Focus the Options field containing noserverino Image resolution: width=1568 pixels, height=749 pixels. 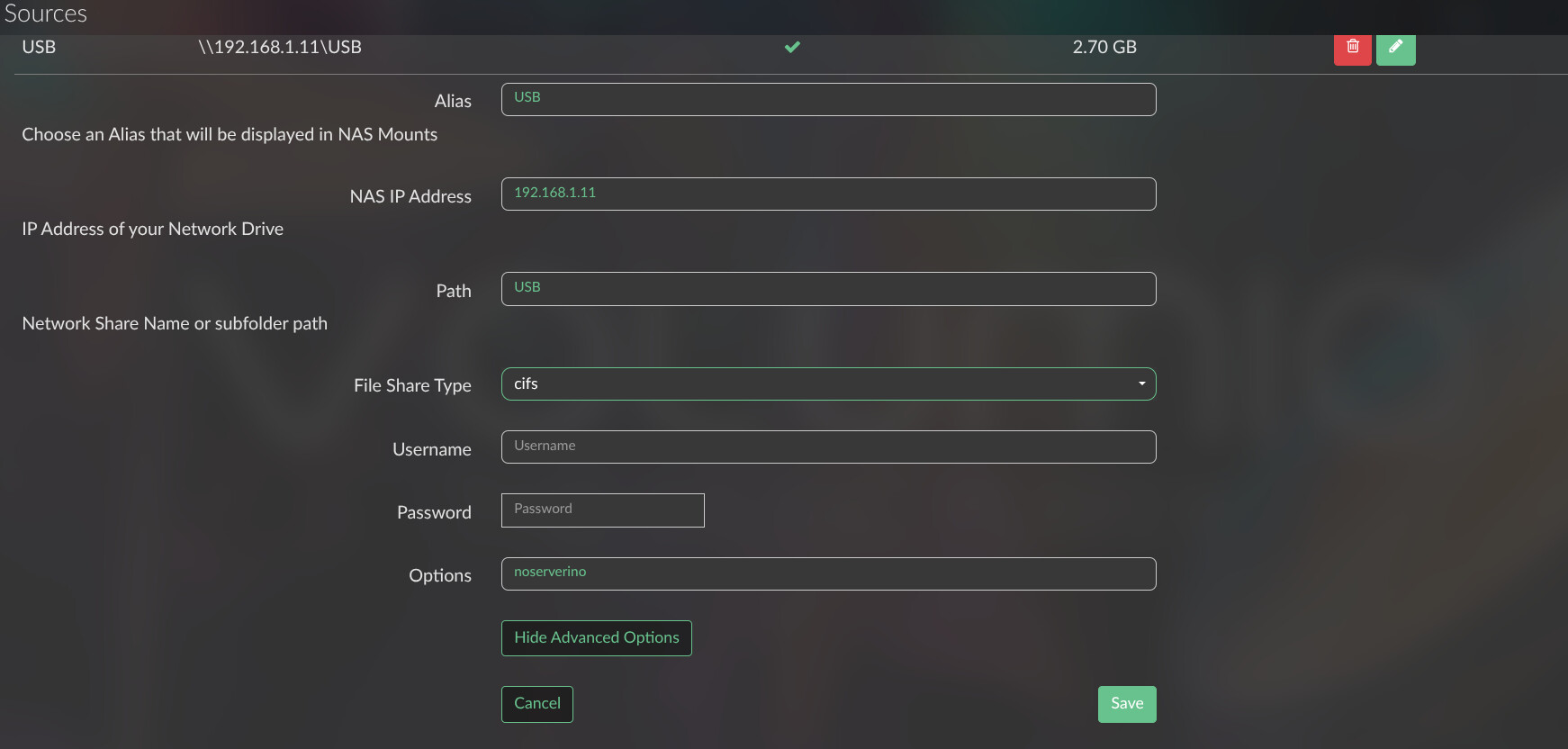[x=828, y=574]
